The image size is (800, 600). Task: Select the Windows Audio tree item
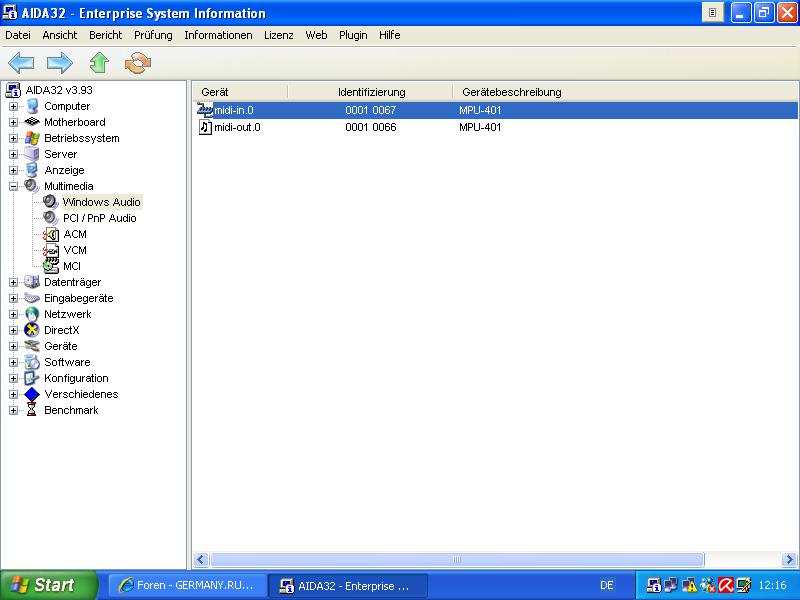[102, 202]
